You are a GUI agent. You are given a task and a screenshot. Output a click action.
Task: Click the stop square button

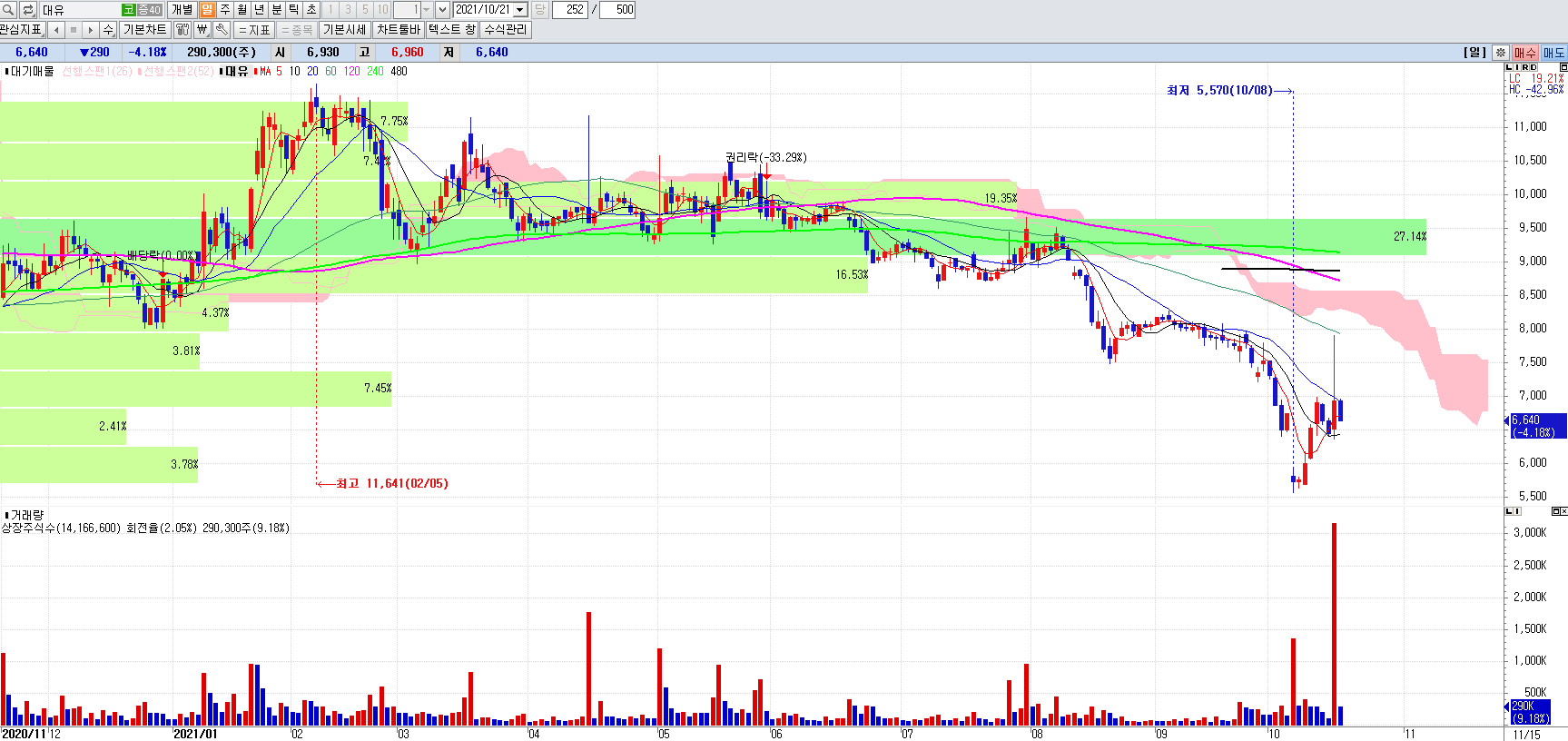tap(74, 29)
